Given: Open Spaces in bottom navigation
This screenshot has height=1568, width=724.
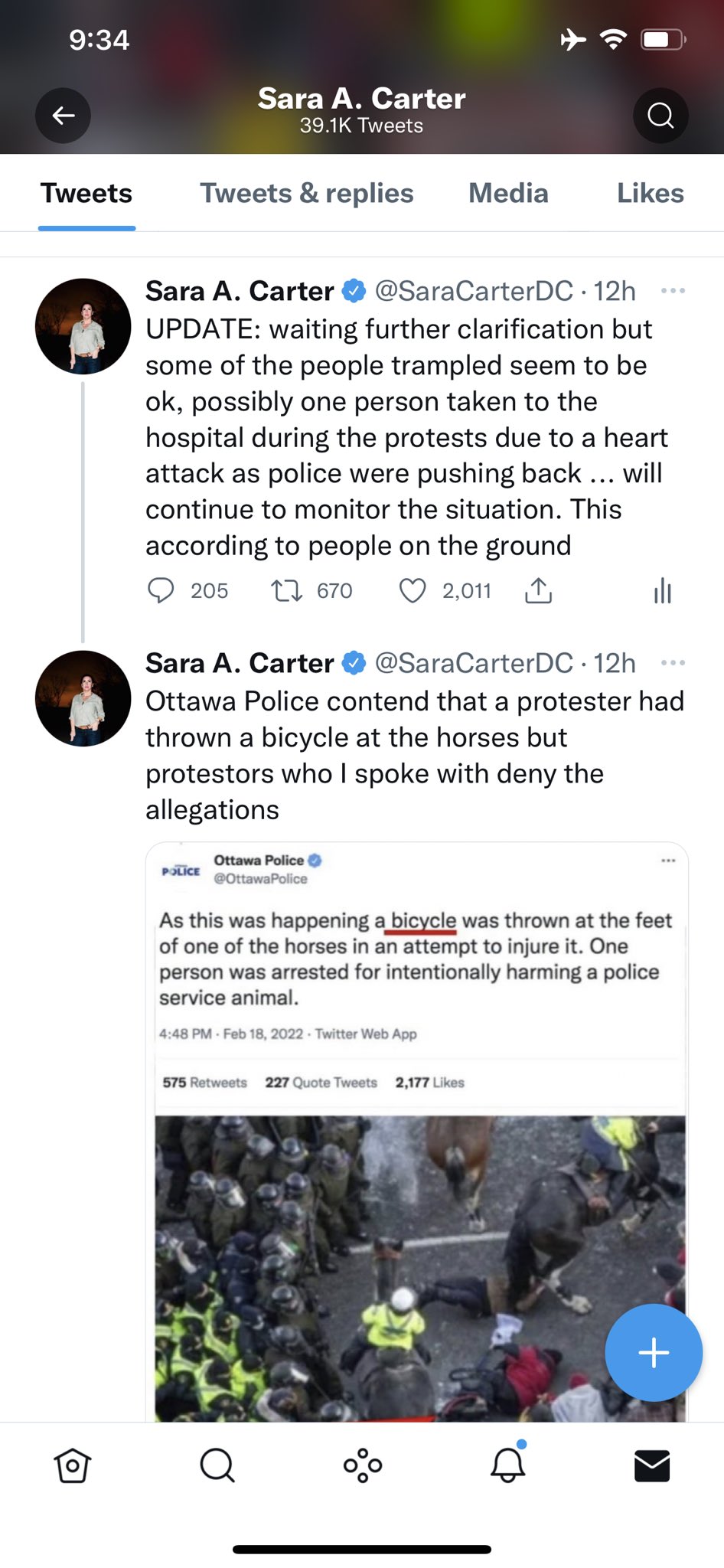Looking at the screenshot, I should click(363, 1465).
